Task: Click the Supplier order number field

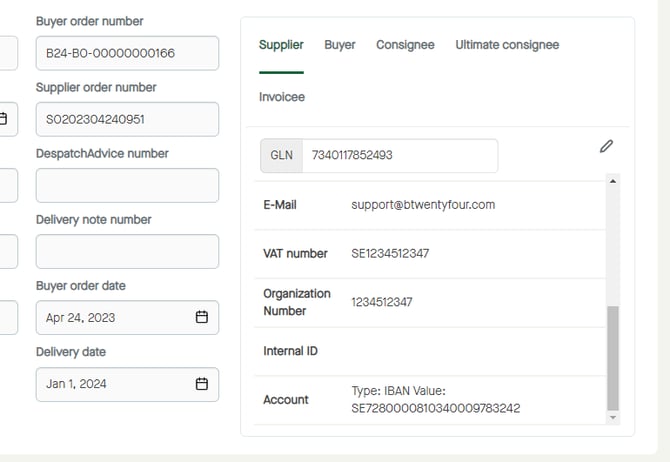Action: 127,119
